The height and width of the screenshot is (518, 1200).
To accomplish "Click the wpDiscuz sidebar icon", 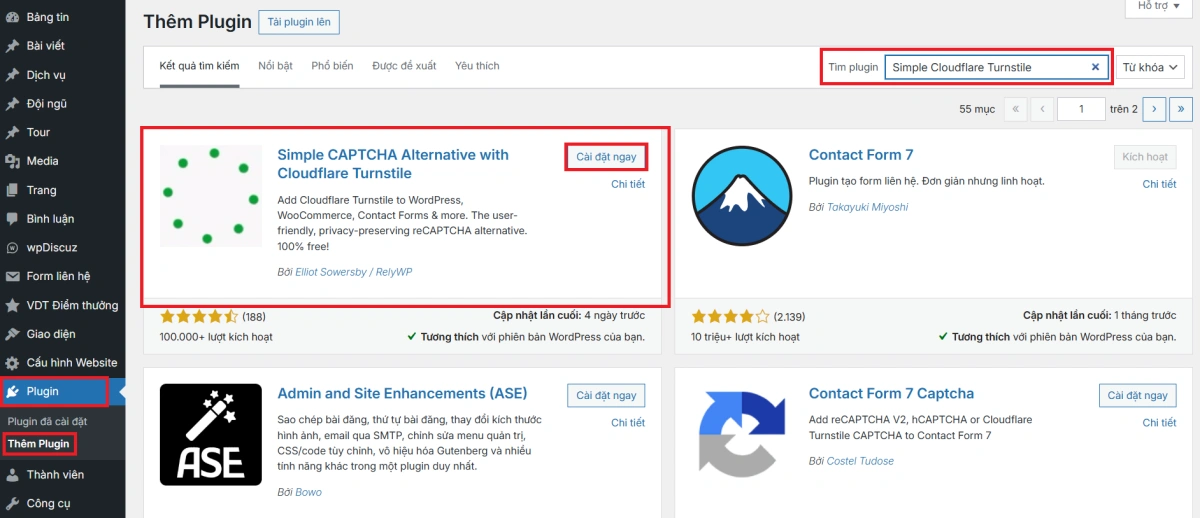I will [x=12, y=248].
